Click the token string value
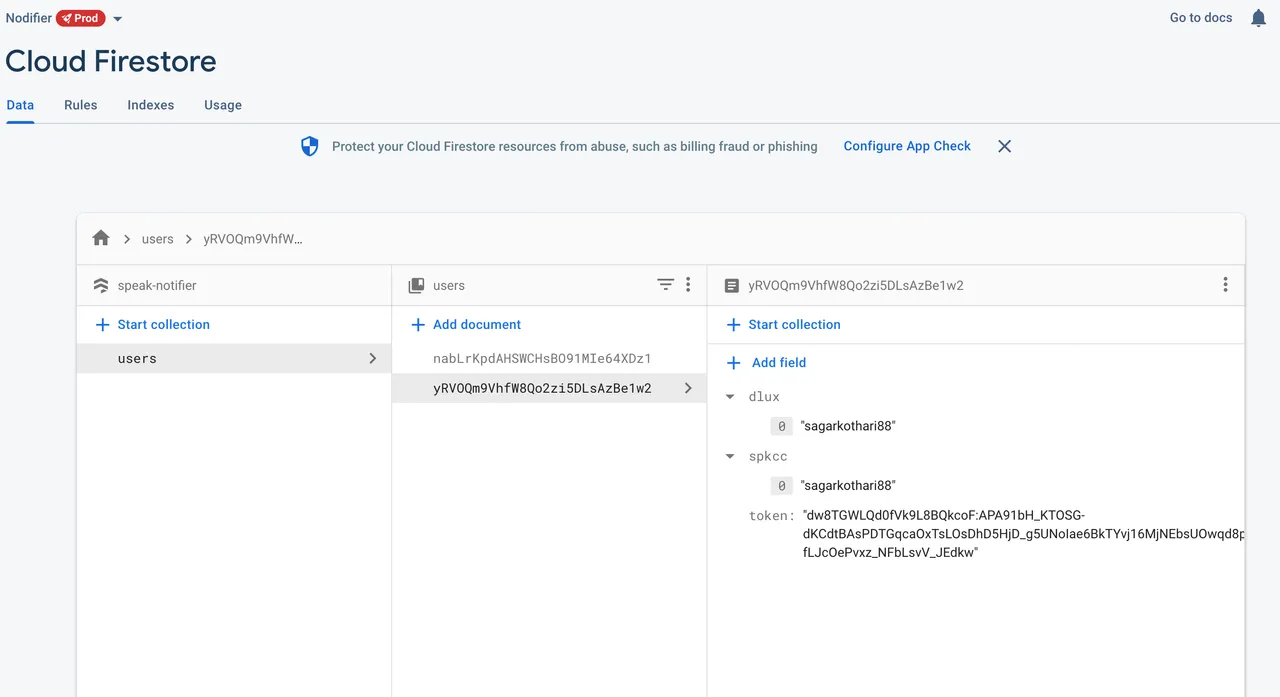 (x=1023, y=534)
